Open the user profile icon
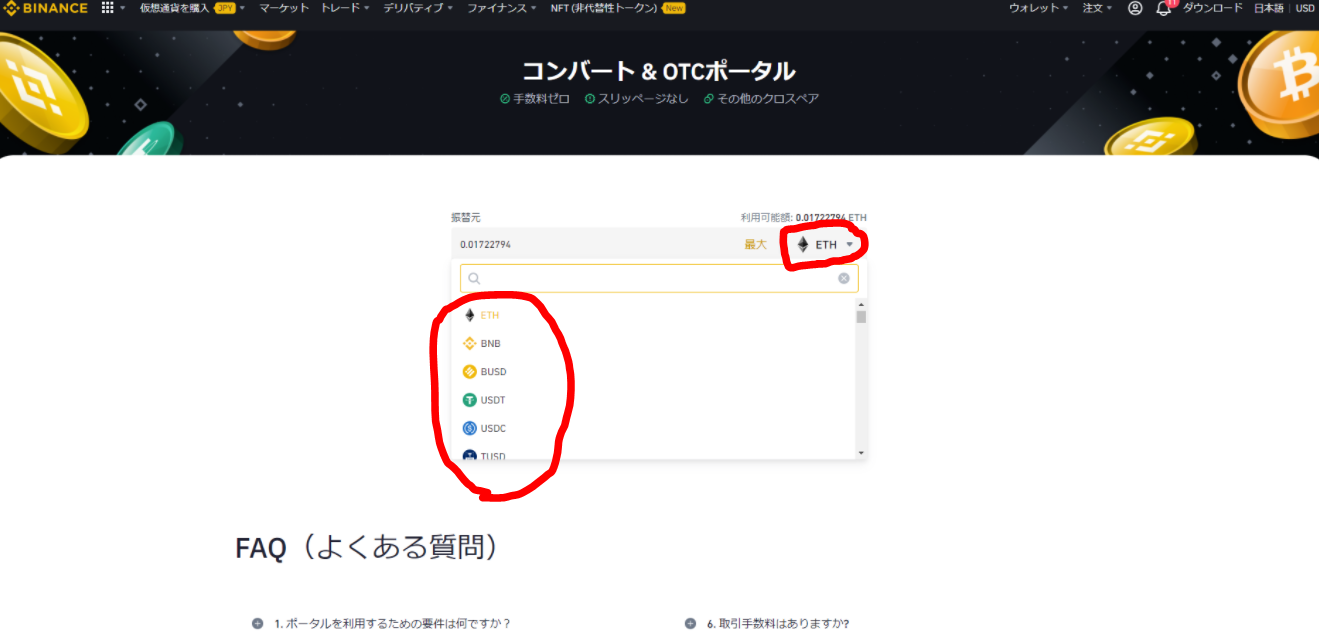The height and width of the screenshot is (633, 1319). click(x=1135, y=8)
